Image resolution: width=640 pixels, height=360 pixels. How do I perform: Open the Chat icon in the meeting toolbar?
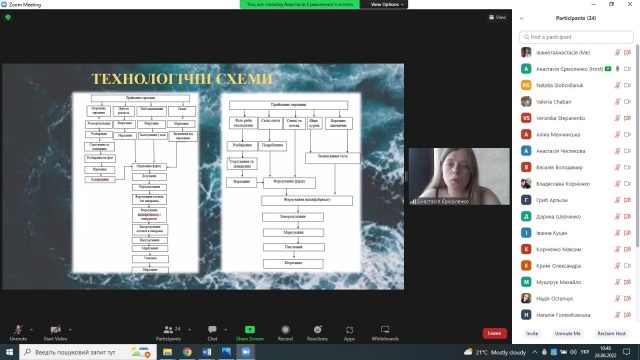(x=212, y=329)
